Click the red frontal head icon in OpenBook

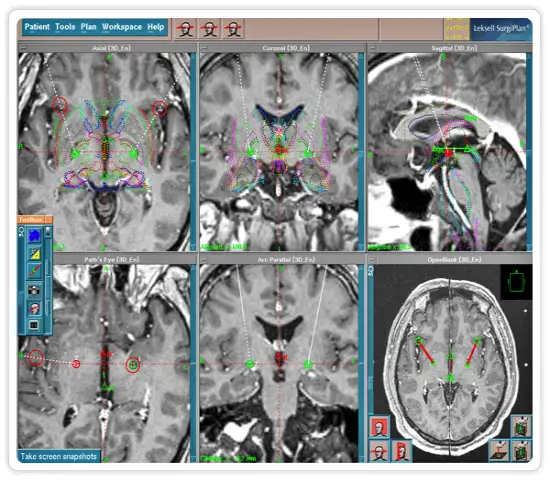379,427
